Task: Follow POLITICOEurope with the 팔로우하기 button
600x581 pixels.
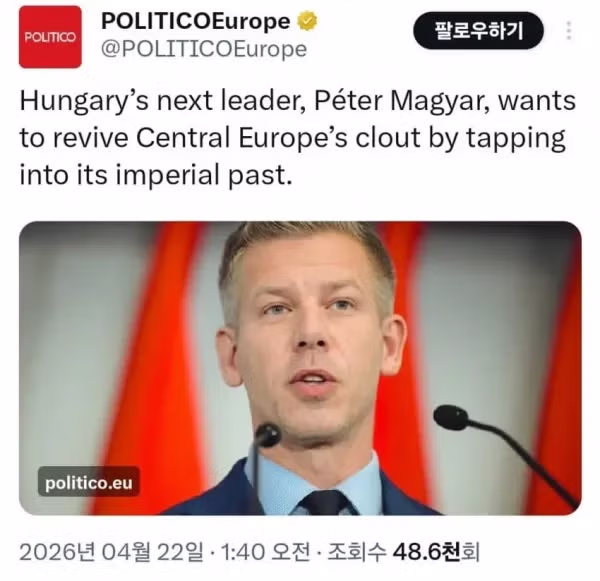Action: (x=478, y=30)
